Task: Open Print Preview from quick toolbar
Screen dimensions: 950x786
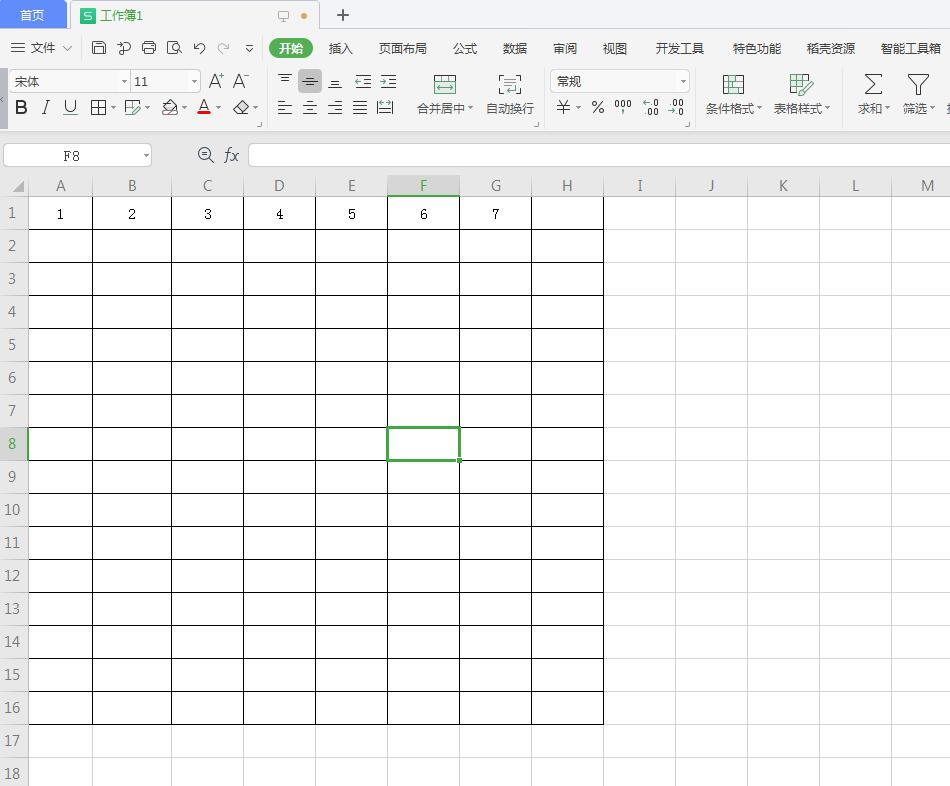Action: point(174,48)
